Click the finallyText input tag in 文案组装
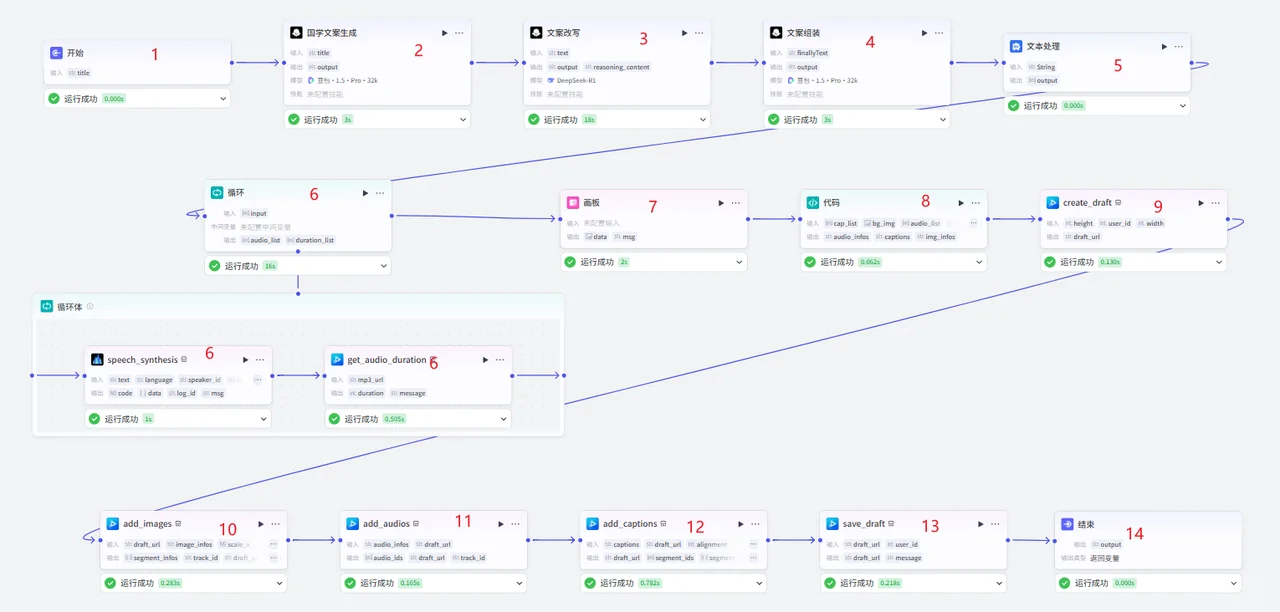 [808, 53]
